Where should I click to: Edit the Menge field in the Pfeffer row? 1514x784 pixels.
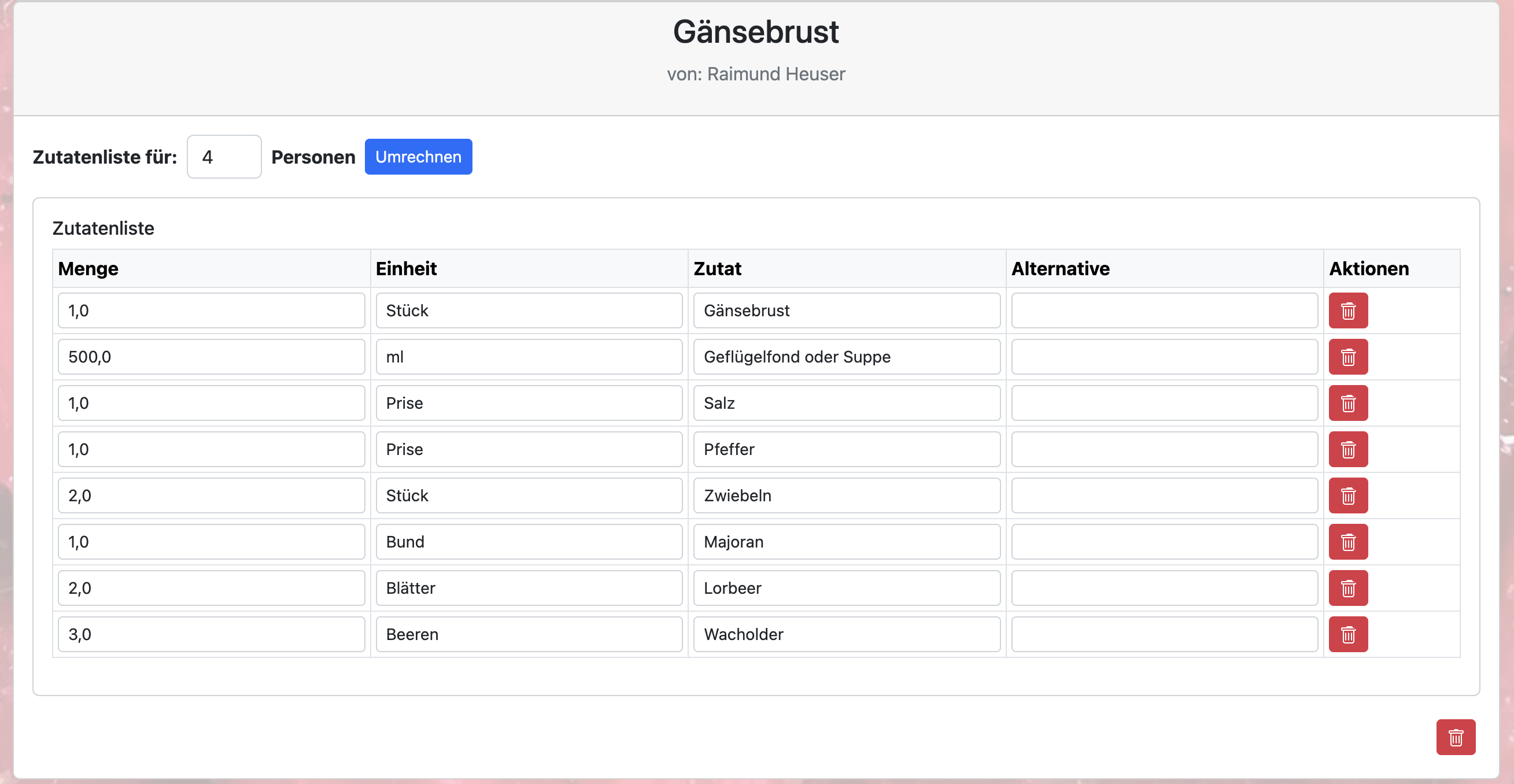pyautogui.click(x=212, y=450)
